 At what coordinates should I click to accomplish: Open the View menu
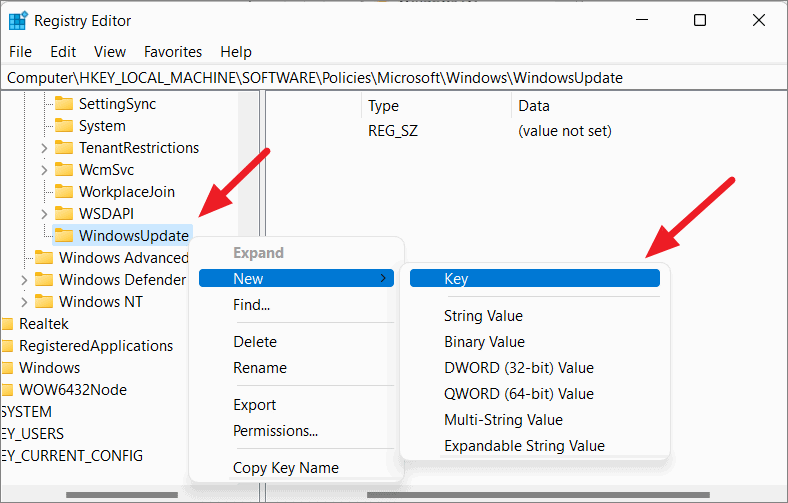point(110,52)
